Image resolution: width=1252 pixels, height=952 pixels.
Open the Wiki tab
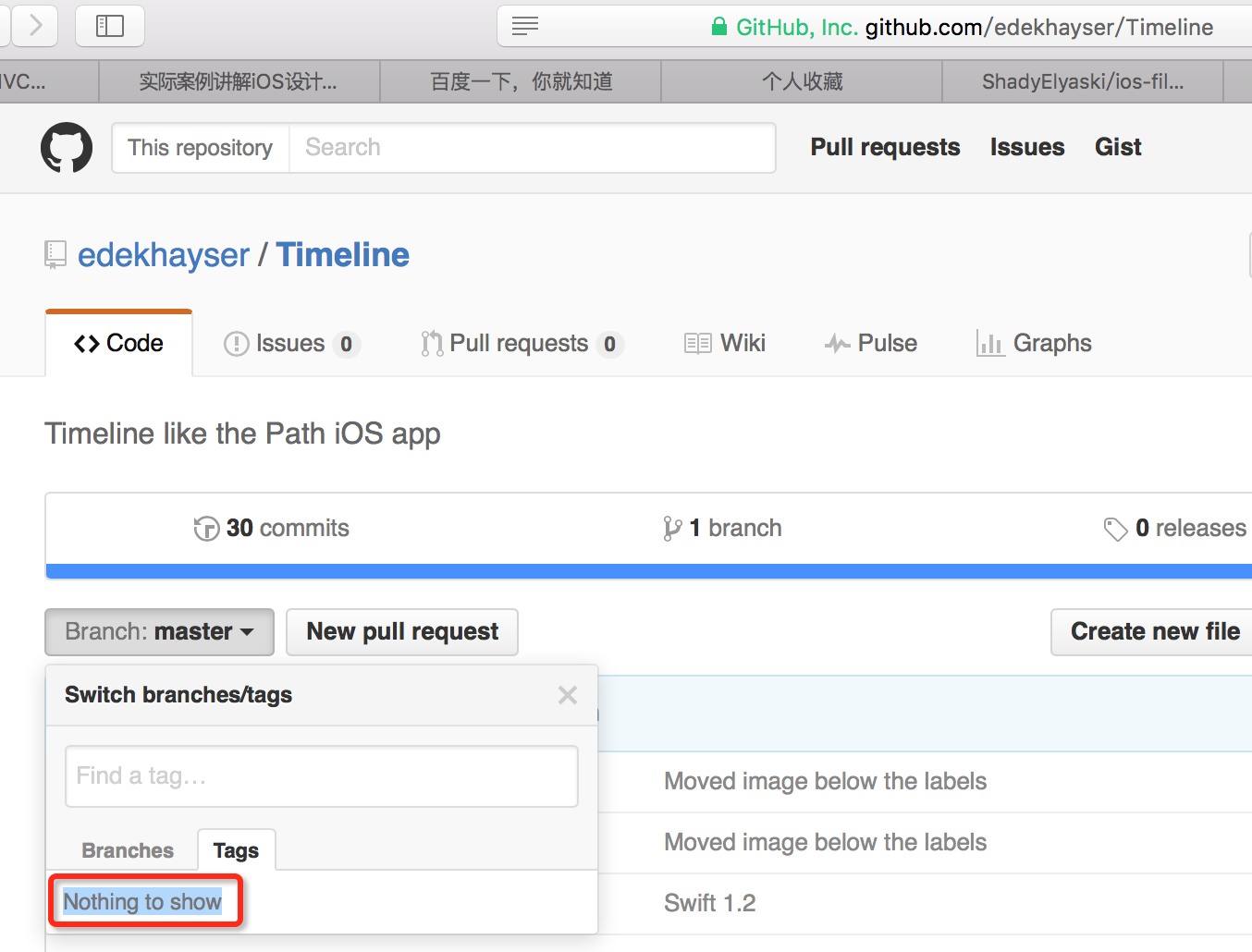[725, 344]
